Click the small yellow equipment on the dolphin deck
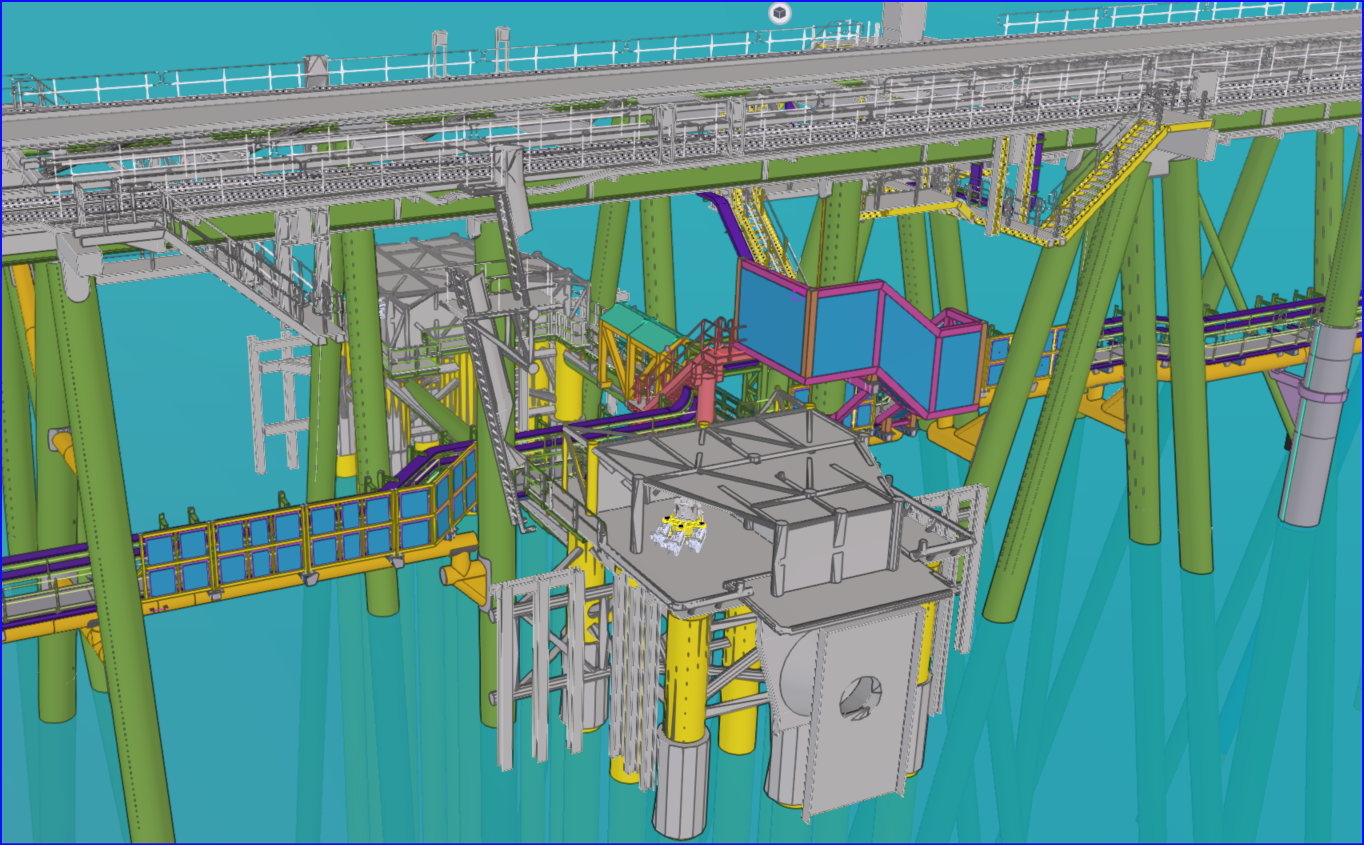Viewport: 1364px width, 845px height. [x=685, y=520]
